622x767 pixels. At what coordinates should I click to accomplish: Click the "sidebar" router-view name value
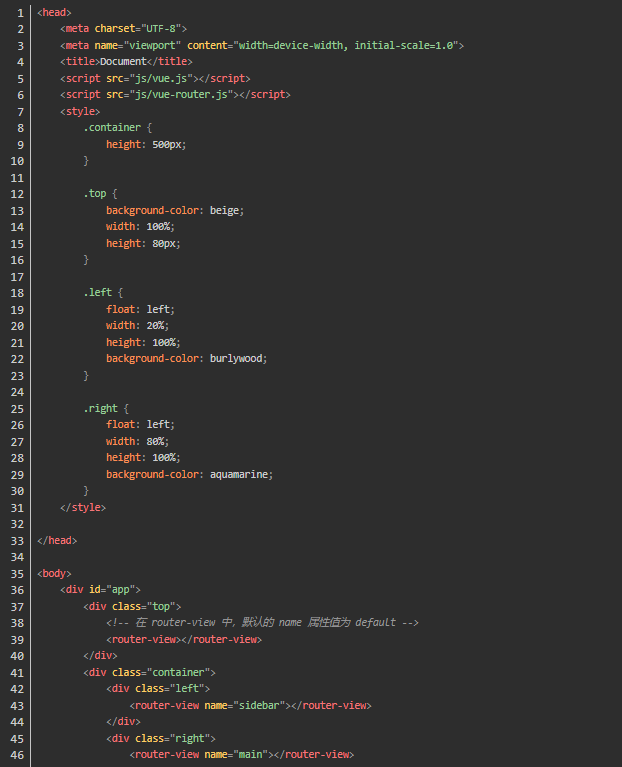tap(262, 705)
